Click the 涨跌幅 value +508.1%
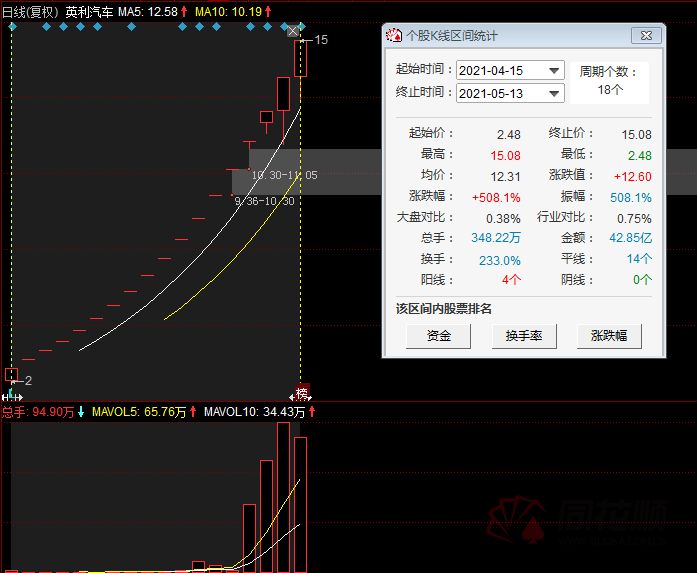This screenshot has width=697, height=573. (496, 197)
